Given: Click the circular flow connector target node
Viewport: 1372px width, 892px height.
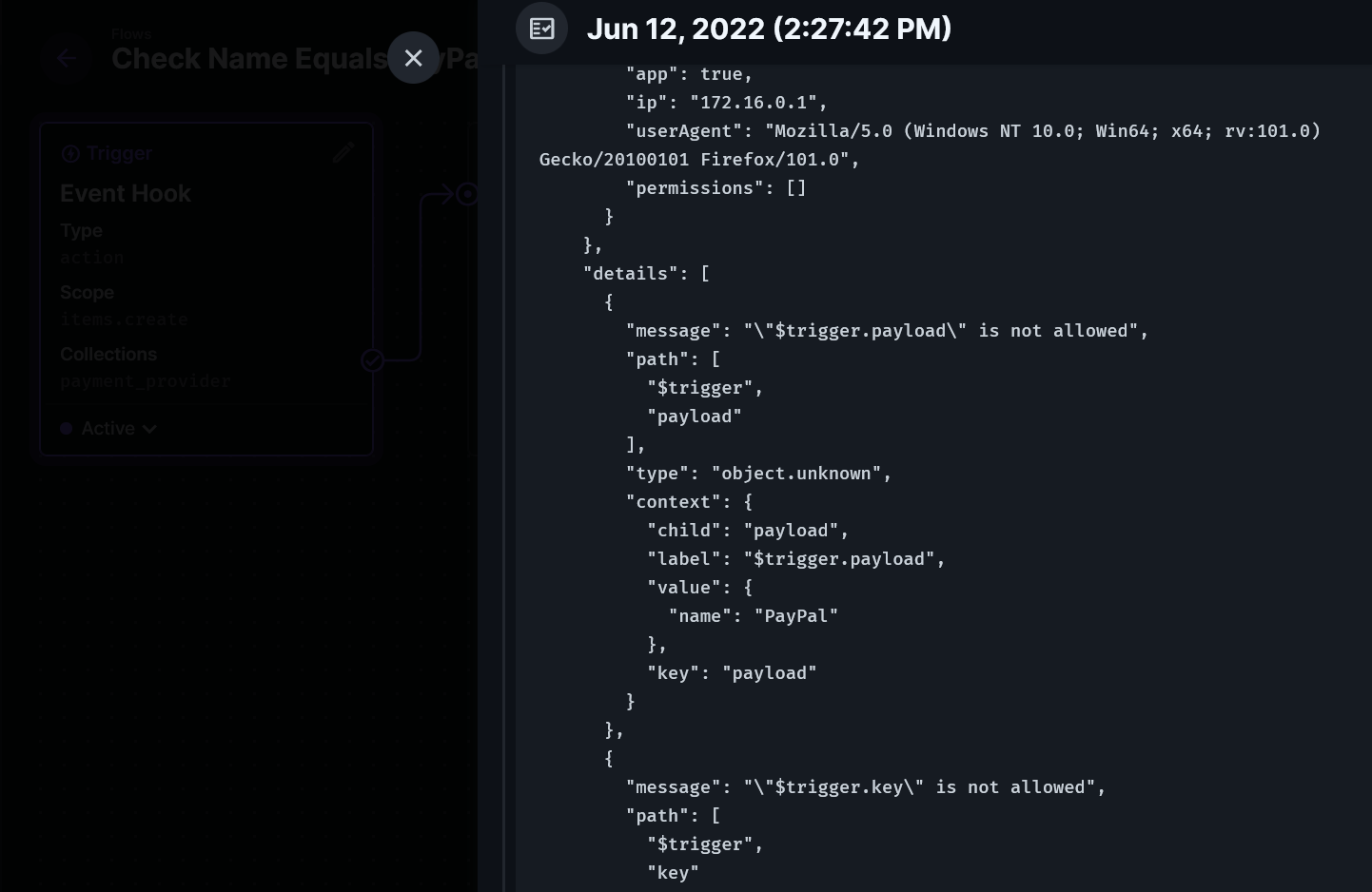Looking at the screenshot, I should (x=467, y=194).
